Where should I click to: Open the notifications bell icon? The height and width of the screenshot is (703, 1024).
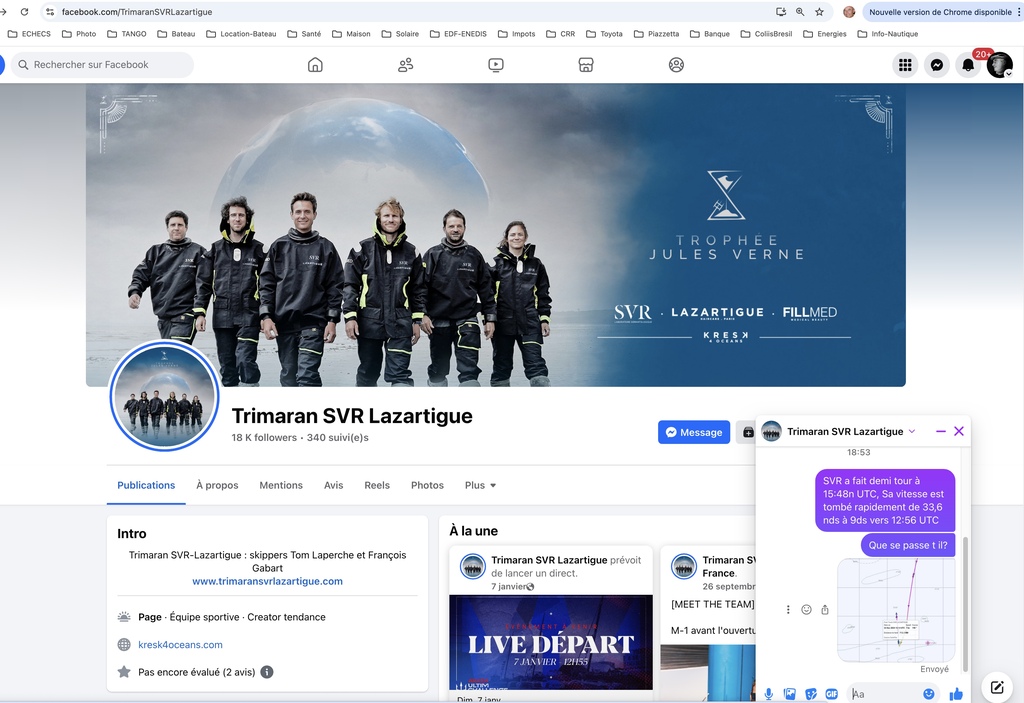coord(968,65)
